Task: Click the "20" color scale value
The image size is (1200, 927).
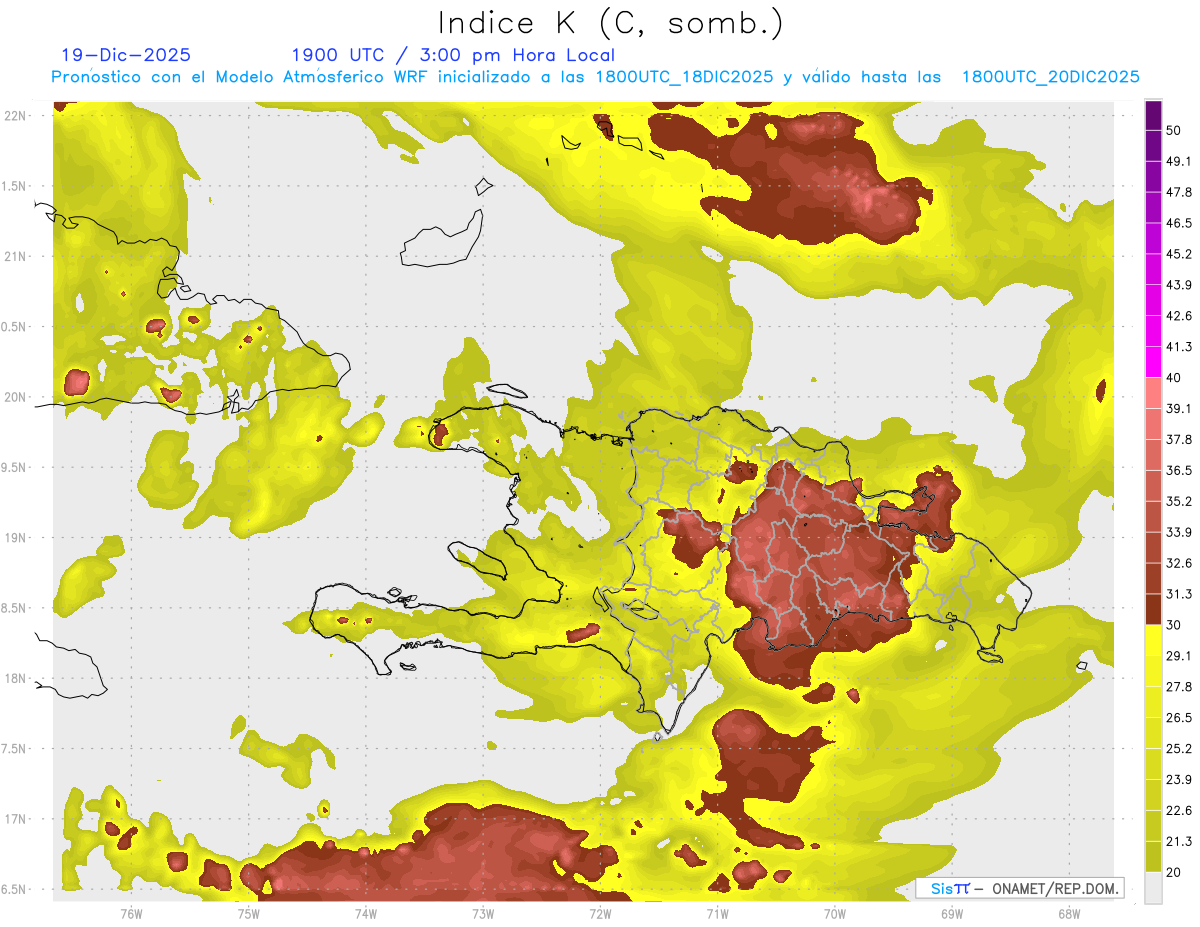Action: tap(1174, 872)
